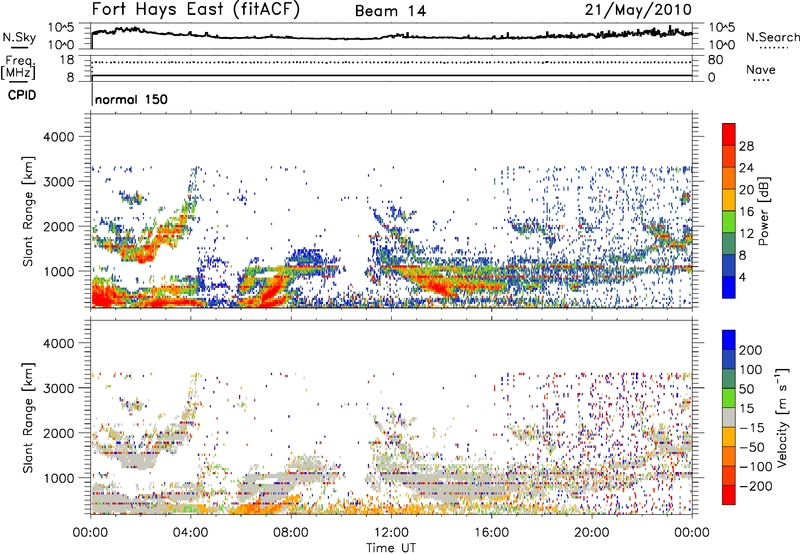Click the 'N.Sky' legend label
The width and height of the screenshot is (800, 554).
19,37
